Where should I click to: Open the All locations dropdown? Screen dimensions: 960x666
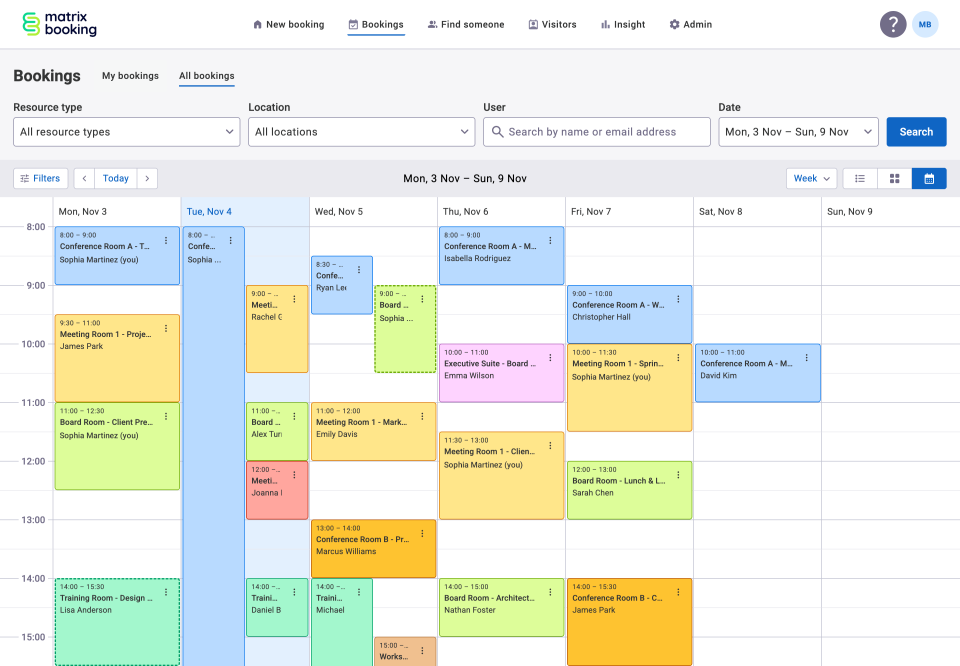pyautogui.click(x=361, y=131)
